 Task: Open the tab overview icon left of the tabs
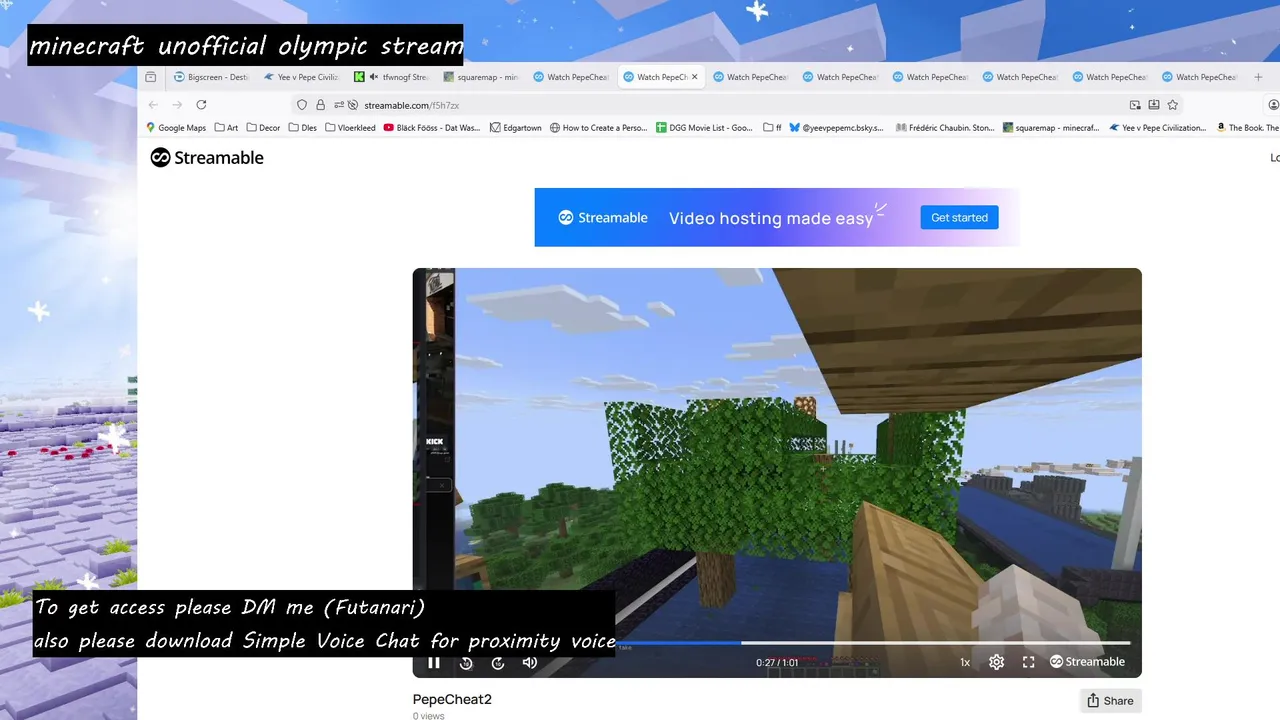coord(150,77)
